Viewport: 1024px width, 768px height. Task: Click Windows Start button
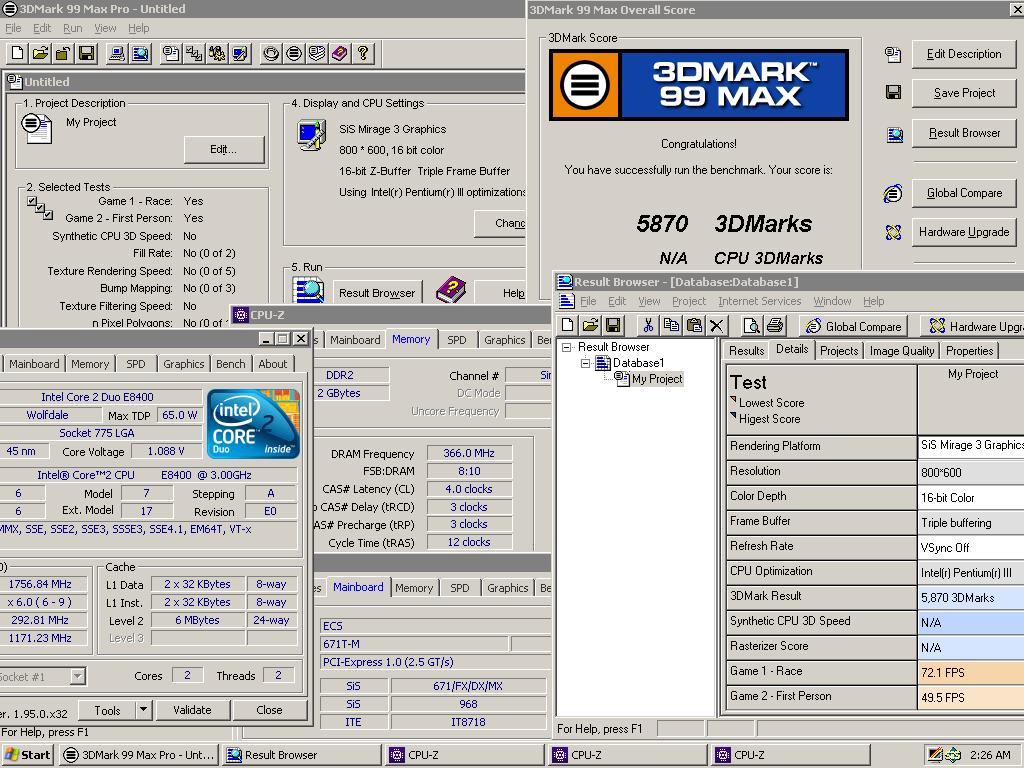pyautogui.click(x=27, y=755)
